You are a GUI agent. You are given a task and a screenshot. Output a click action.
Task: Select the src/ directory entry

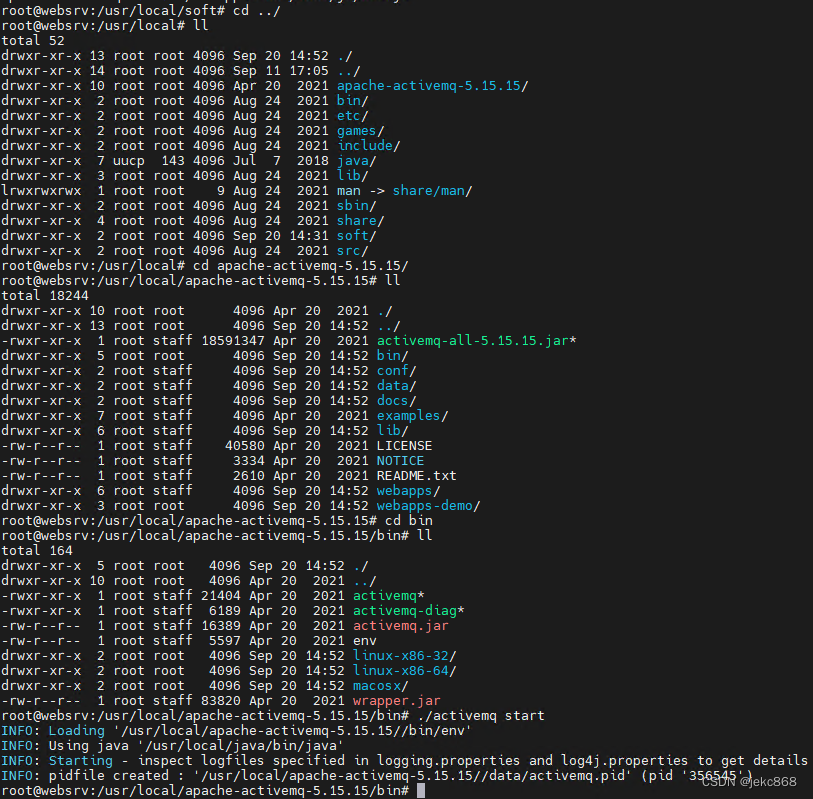pyautogui.click(x=353, y=251)
